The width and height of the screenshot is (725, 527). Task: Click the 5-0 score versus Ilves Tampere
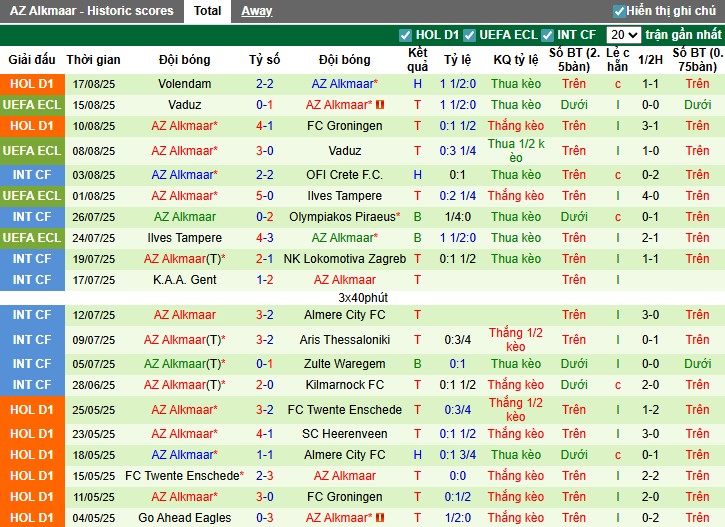264,196
